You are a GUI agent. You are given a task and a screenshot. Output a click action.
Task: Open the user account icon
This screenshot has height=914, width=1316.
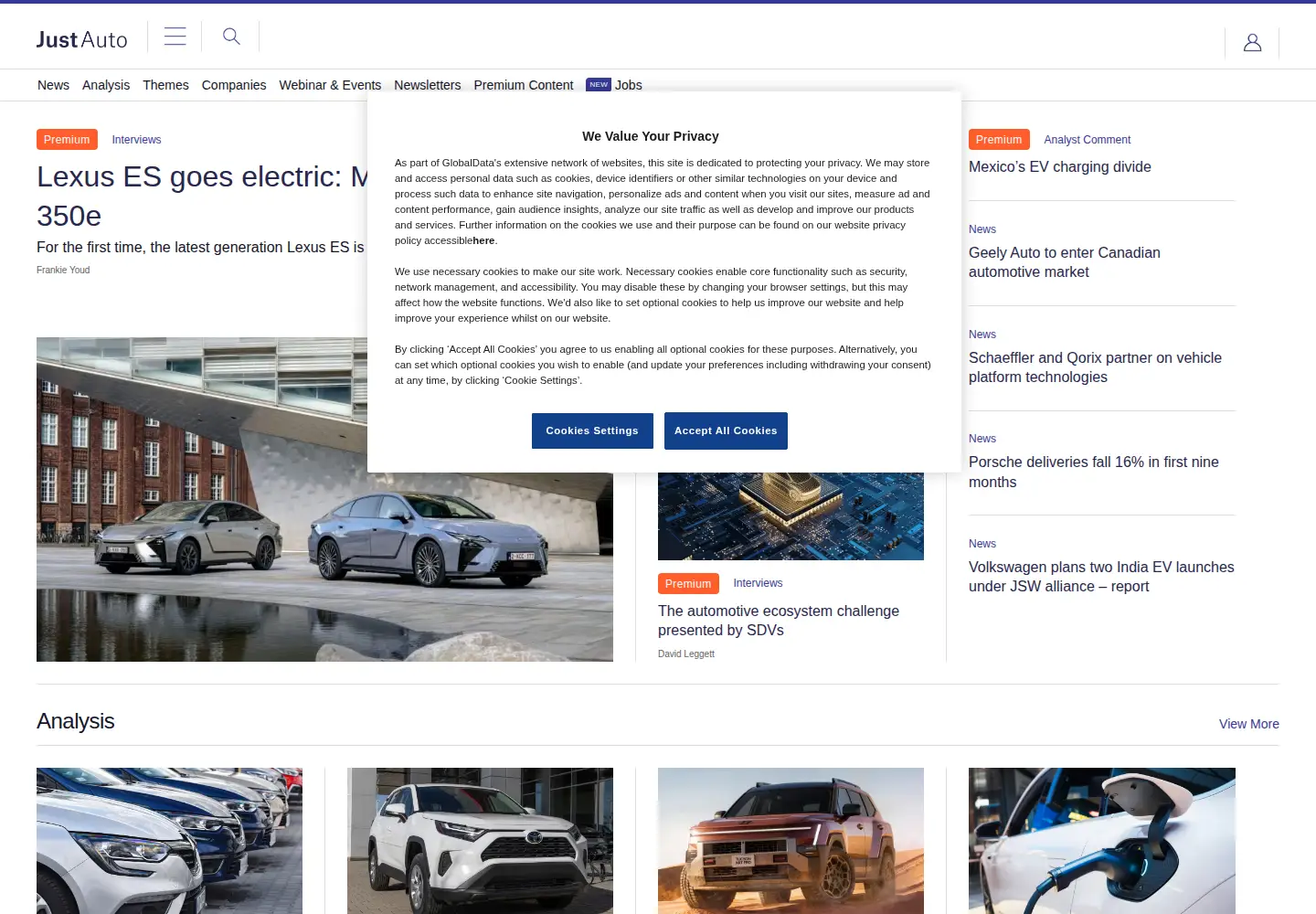point(1252,42)
